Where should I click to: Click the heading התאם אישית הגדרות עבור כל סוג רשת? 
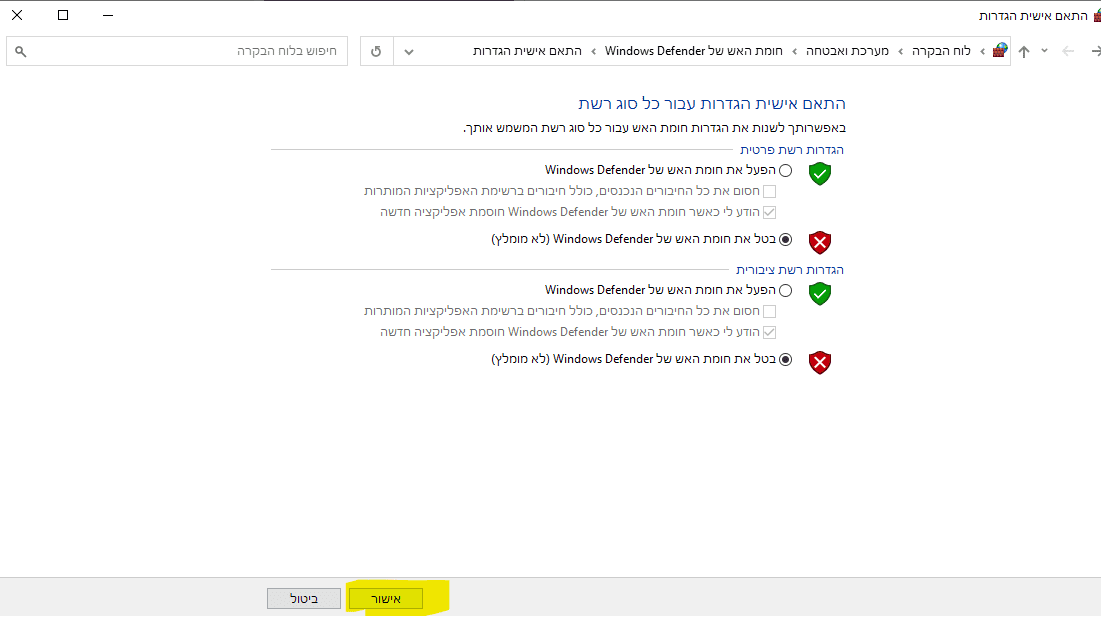(712, 104)
